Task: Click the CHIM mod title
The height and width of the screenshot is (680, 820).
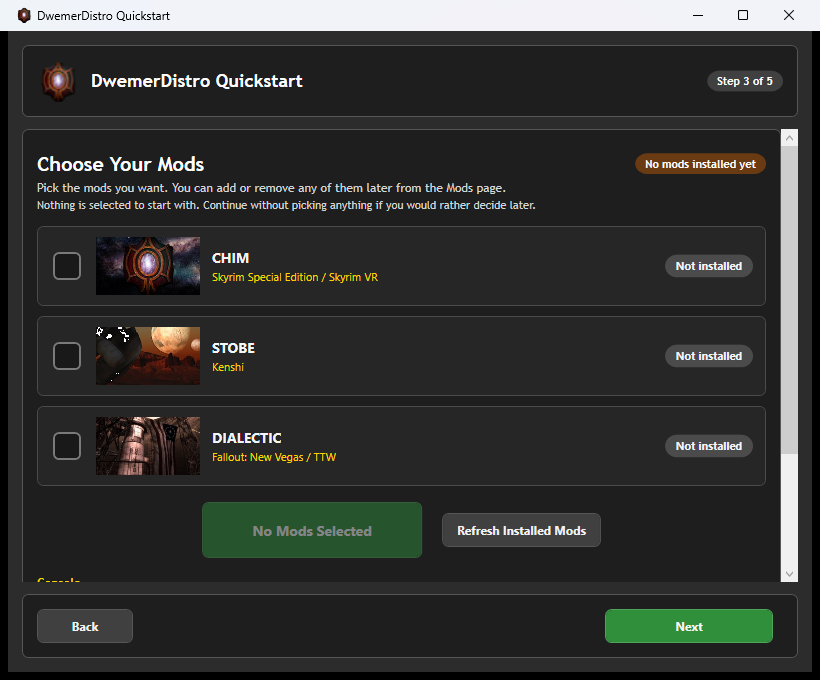Action: coord(231,258)
